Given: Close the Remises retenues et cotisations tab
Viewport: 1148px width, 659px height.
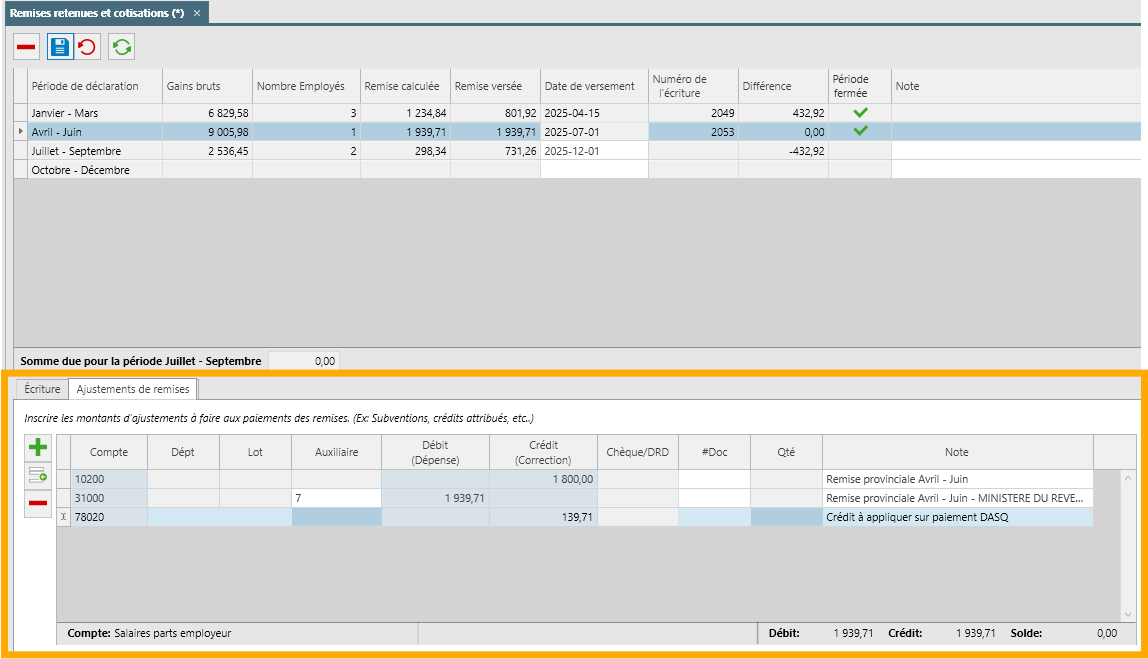Looking at the screenshot, I should point(197,13).
